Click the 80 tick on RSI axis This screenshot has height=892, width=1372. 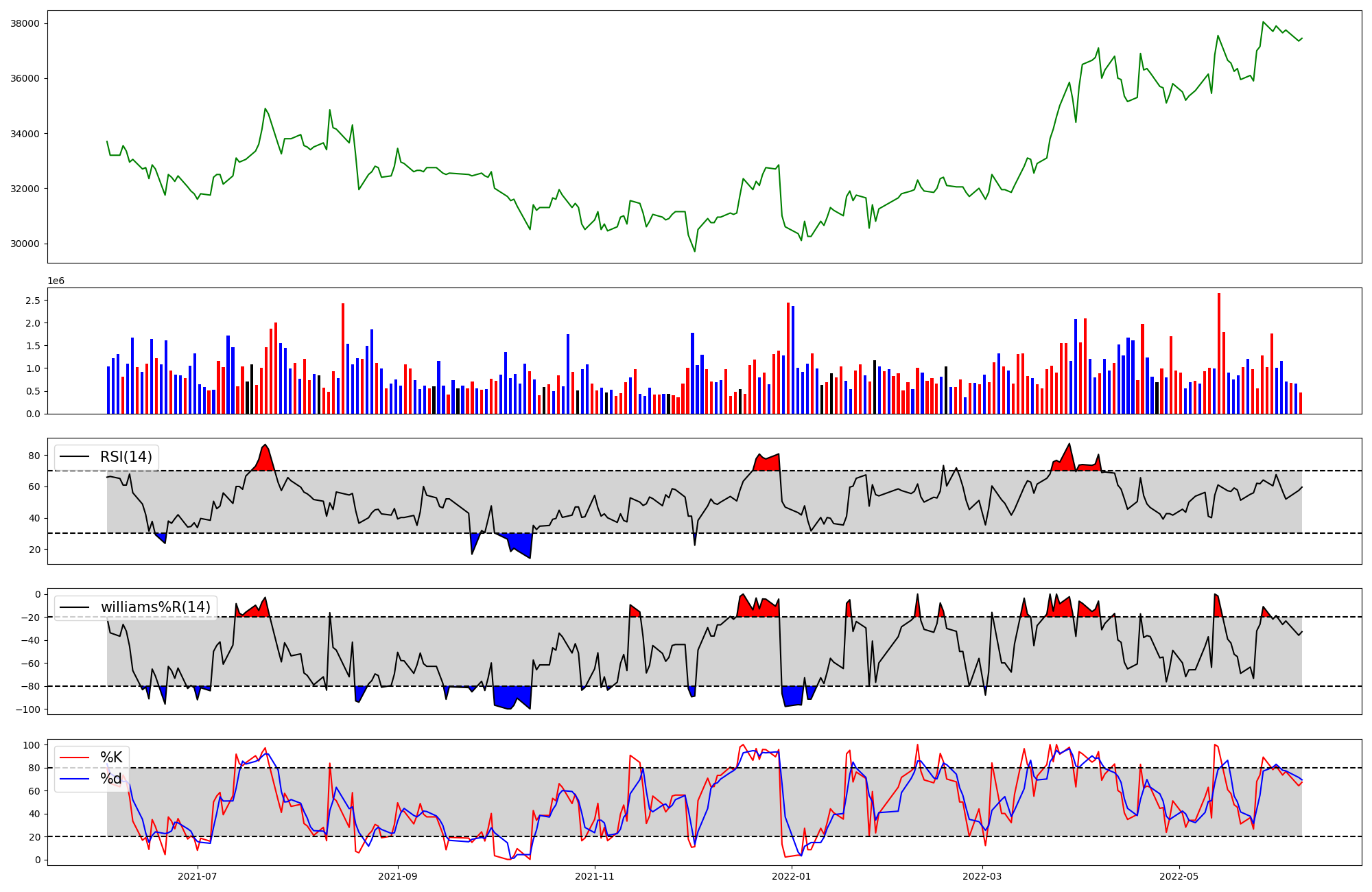(x=34, y=456)
